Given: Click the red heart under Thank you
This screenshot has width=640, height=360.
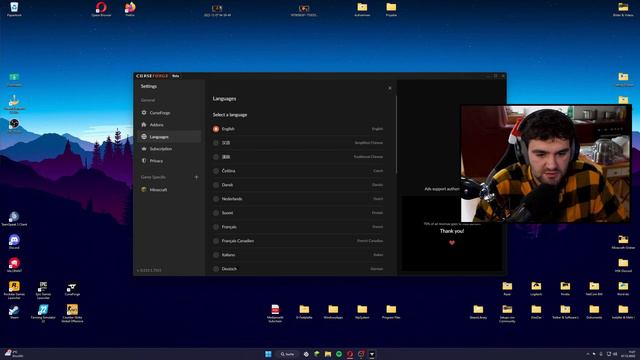Looking at the screenshot, I should pyautogui.click(x=452, y=242).
